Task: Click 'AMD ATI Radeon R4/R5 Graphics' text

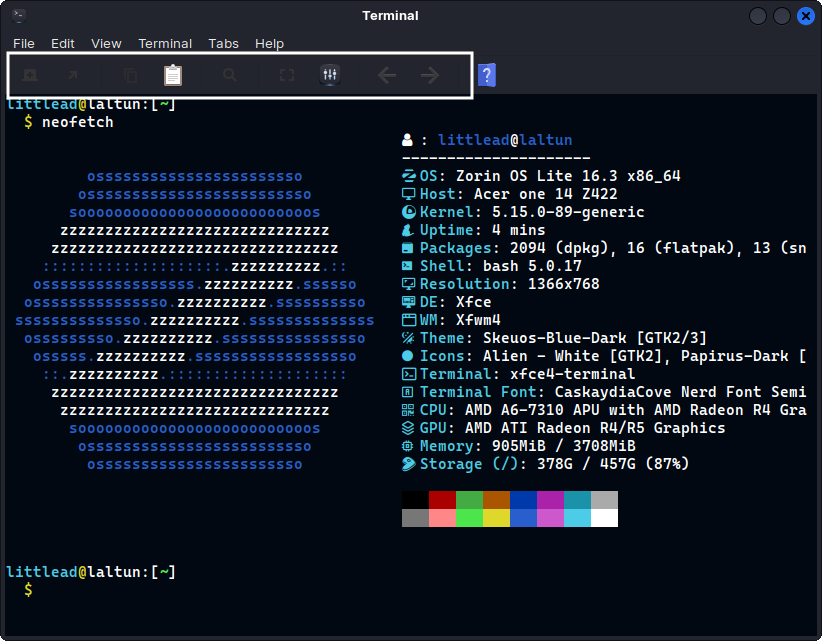Action: coord(595,428)
